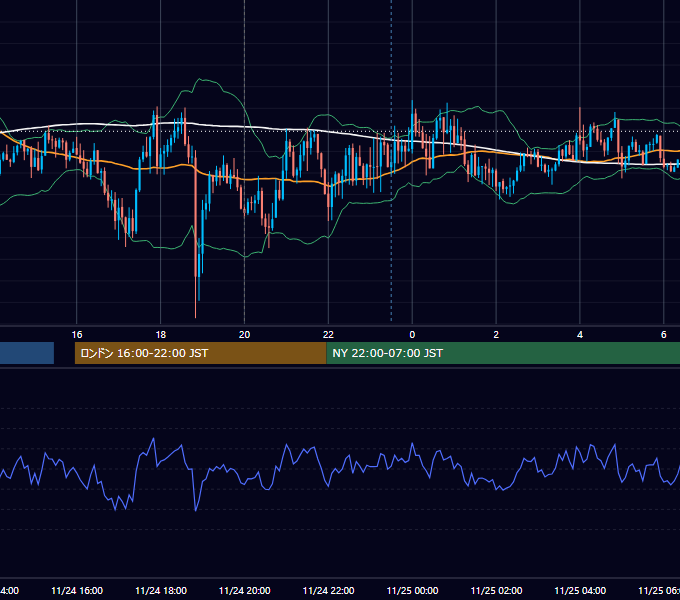Click the dotted blue vertical time marker

pos(391,160)
